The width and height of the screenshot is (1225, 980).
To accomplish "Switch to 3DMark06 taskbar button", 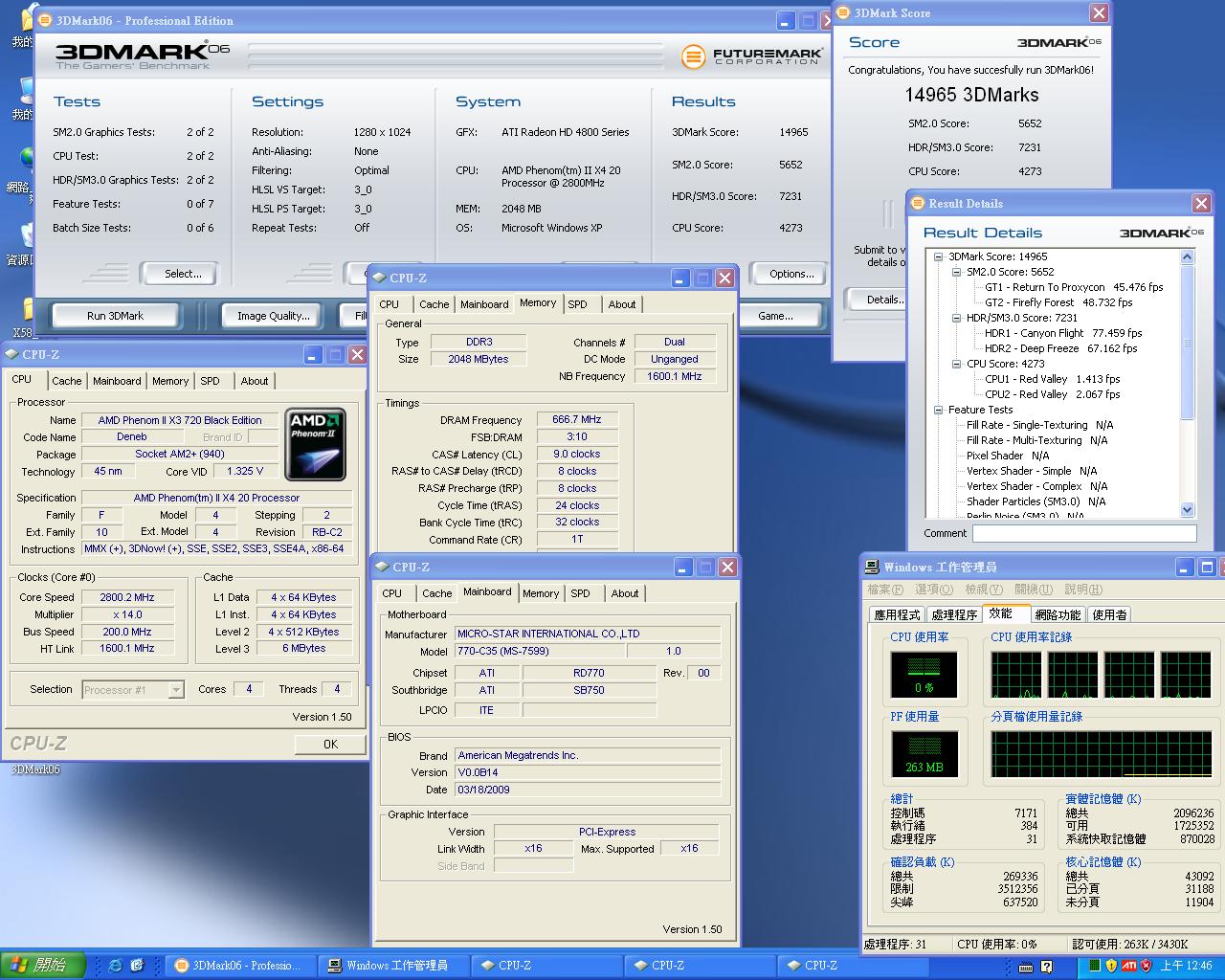I will tap(239, 965).
